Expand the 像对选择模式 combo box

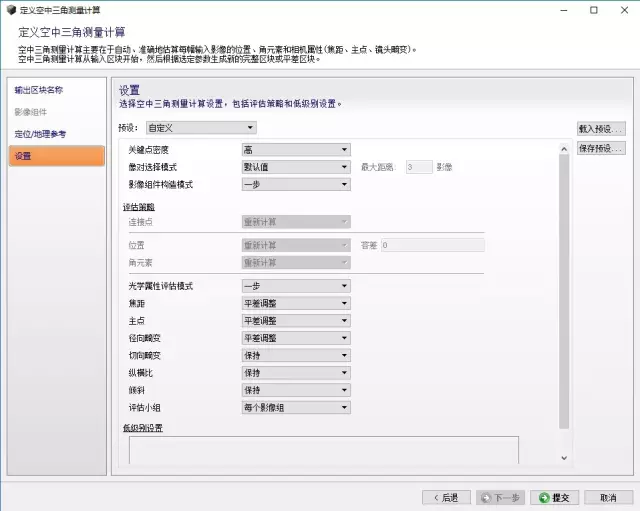296,167
